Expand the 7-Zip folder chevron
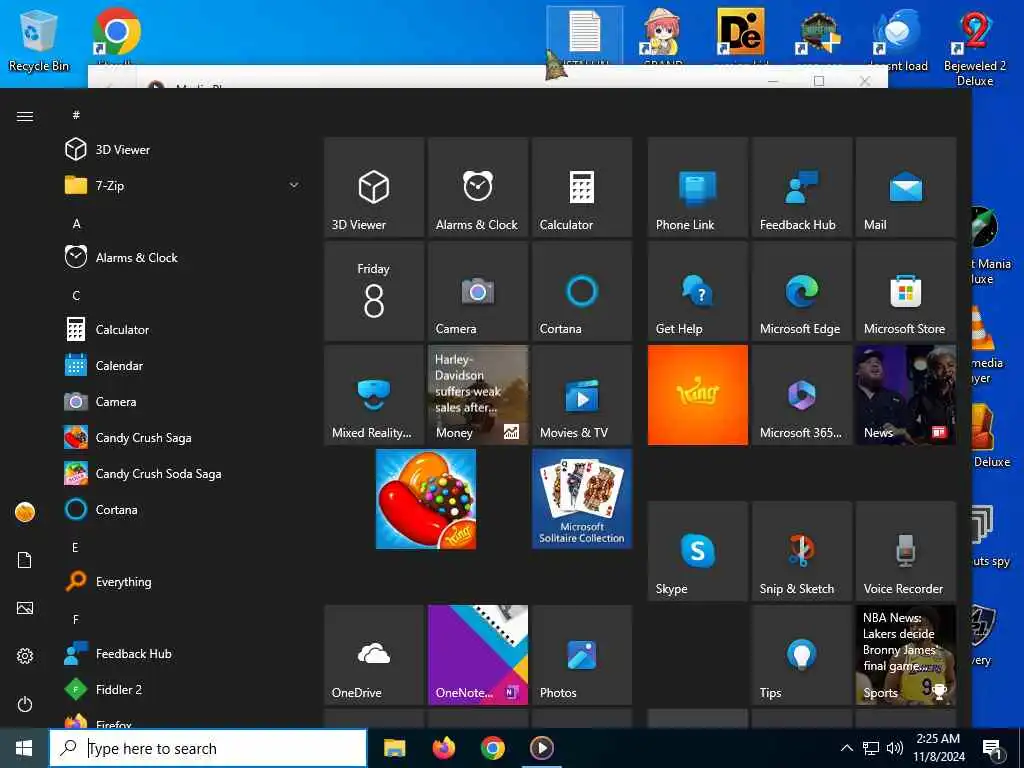 click(294, 185)
